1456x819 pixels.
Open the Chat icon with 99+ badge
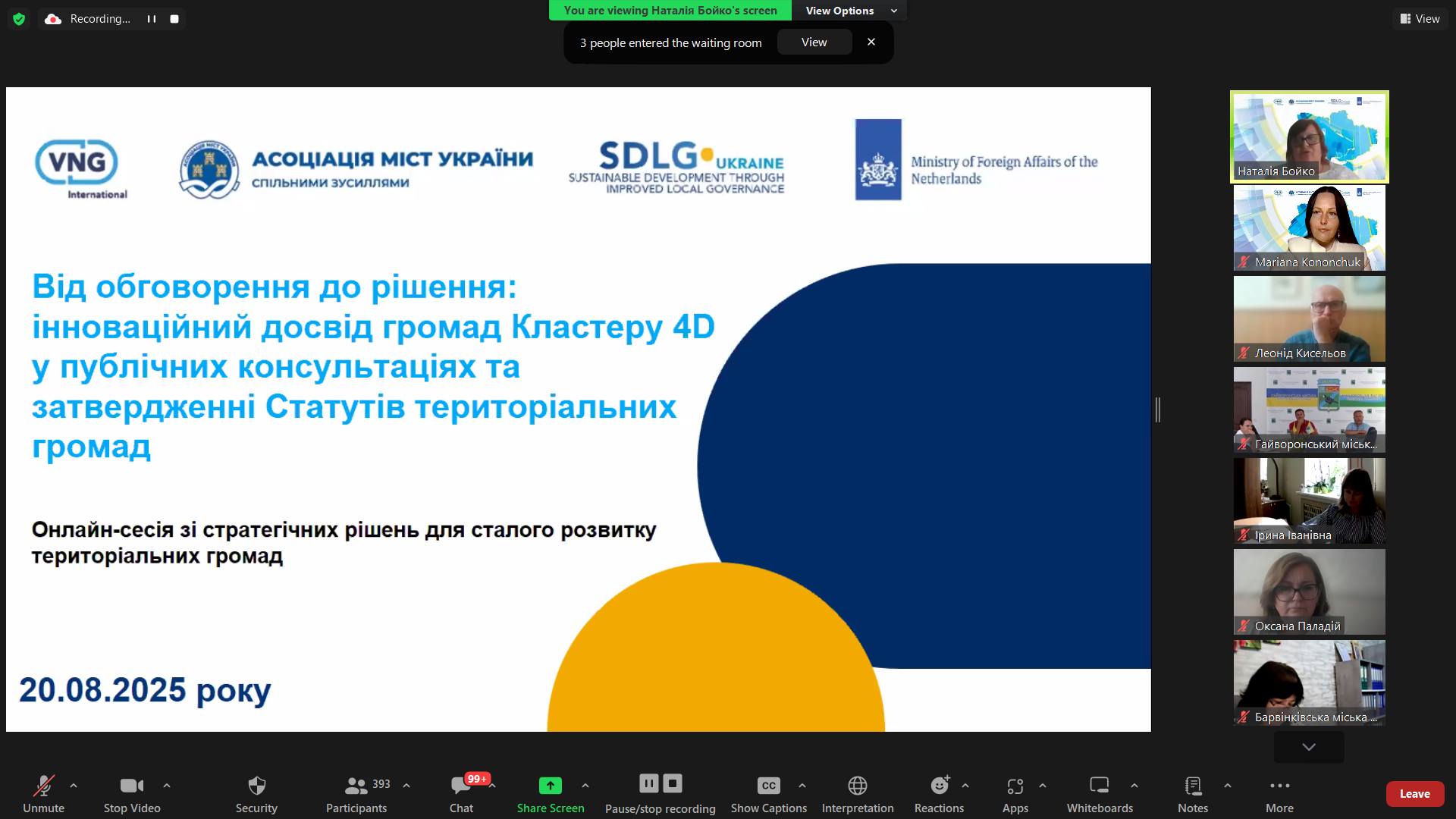(461, 786)
